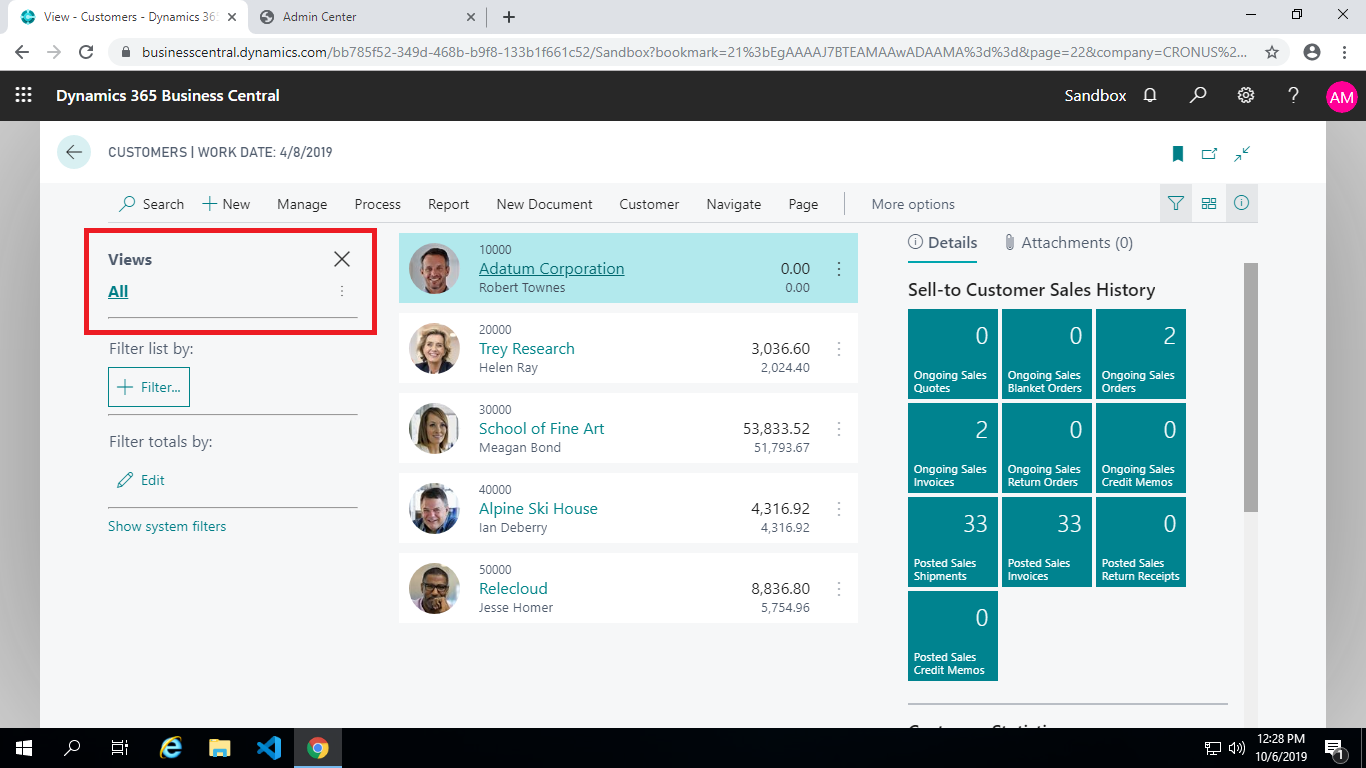The image size is (1366, 768).
Task: Open Trey Research row options
Action: tap(839, 348)
